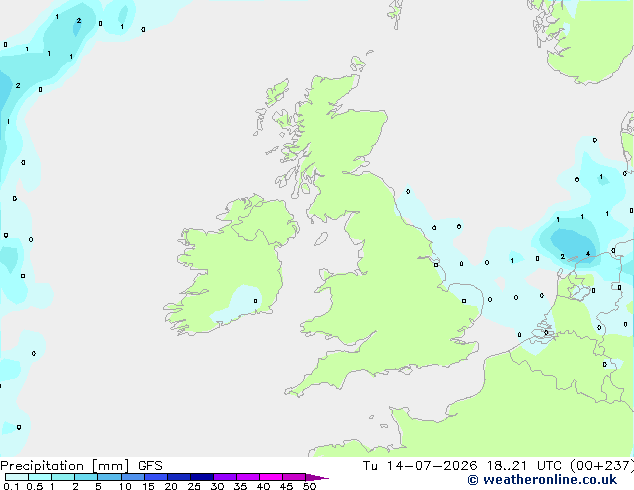634x490 pixels.
Task: Click the "4" precipitation value near the Dutch coast
Action: 588,254
